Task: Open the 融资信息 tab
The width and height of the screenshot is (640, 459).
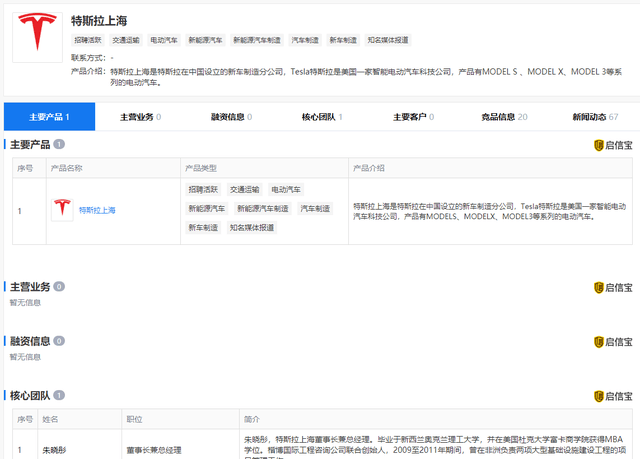Action: [231, 117]
